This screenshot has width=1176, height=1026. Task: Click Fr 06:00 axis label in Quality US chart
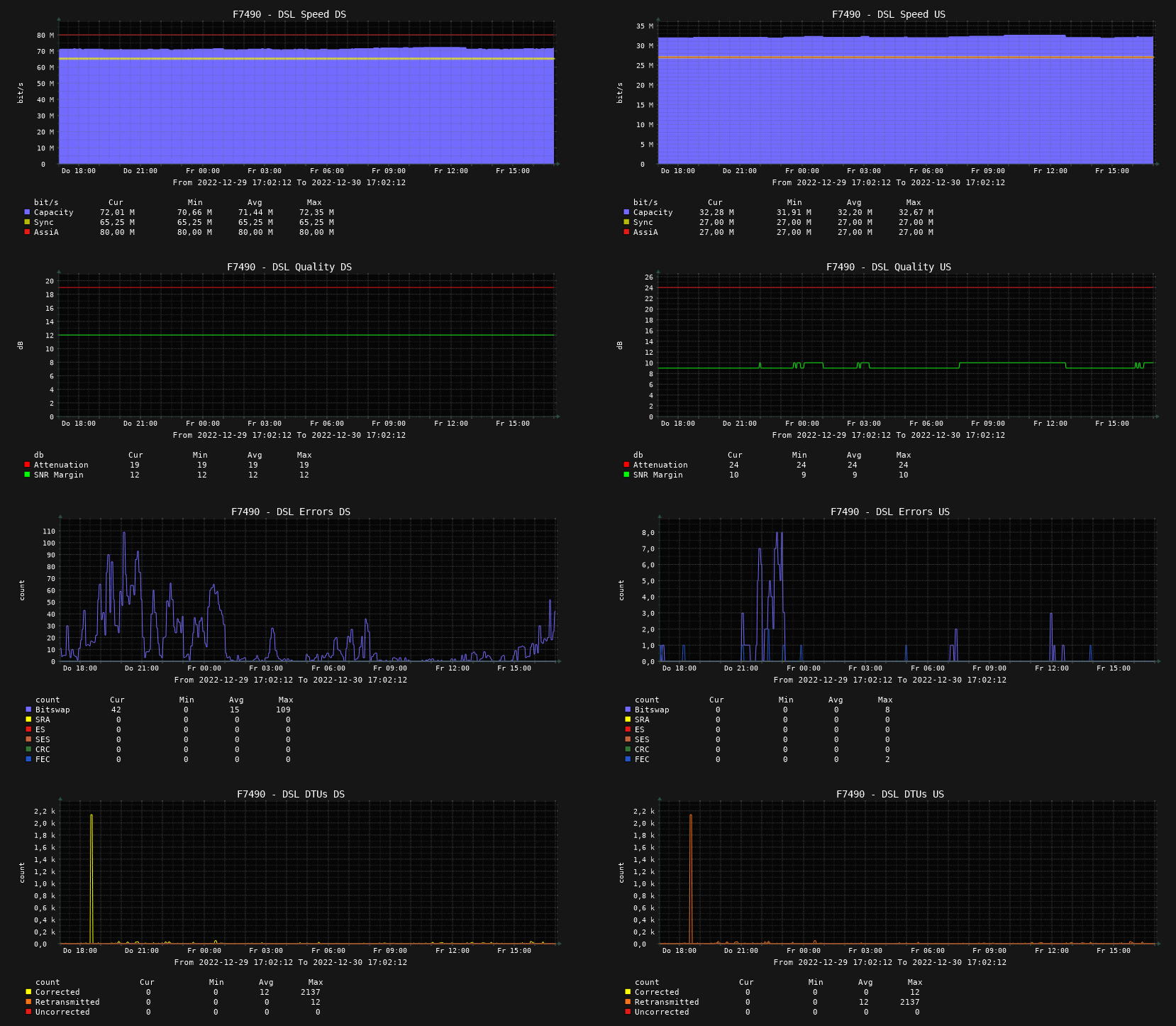[926, 423]
